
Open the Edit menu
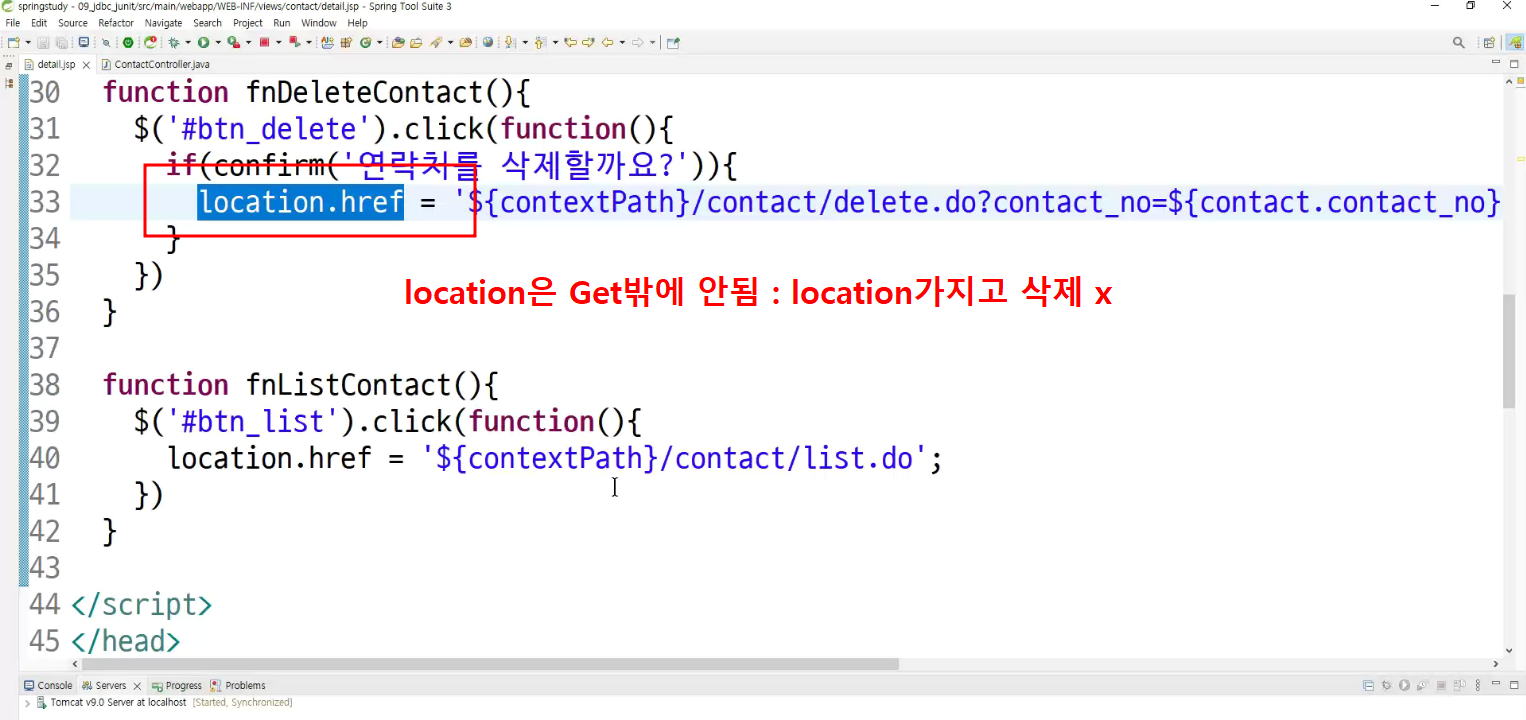tap(39, 22)
